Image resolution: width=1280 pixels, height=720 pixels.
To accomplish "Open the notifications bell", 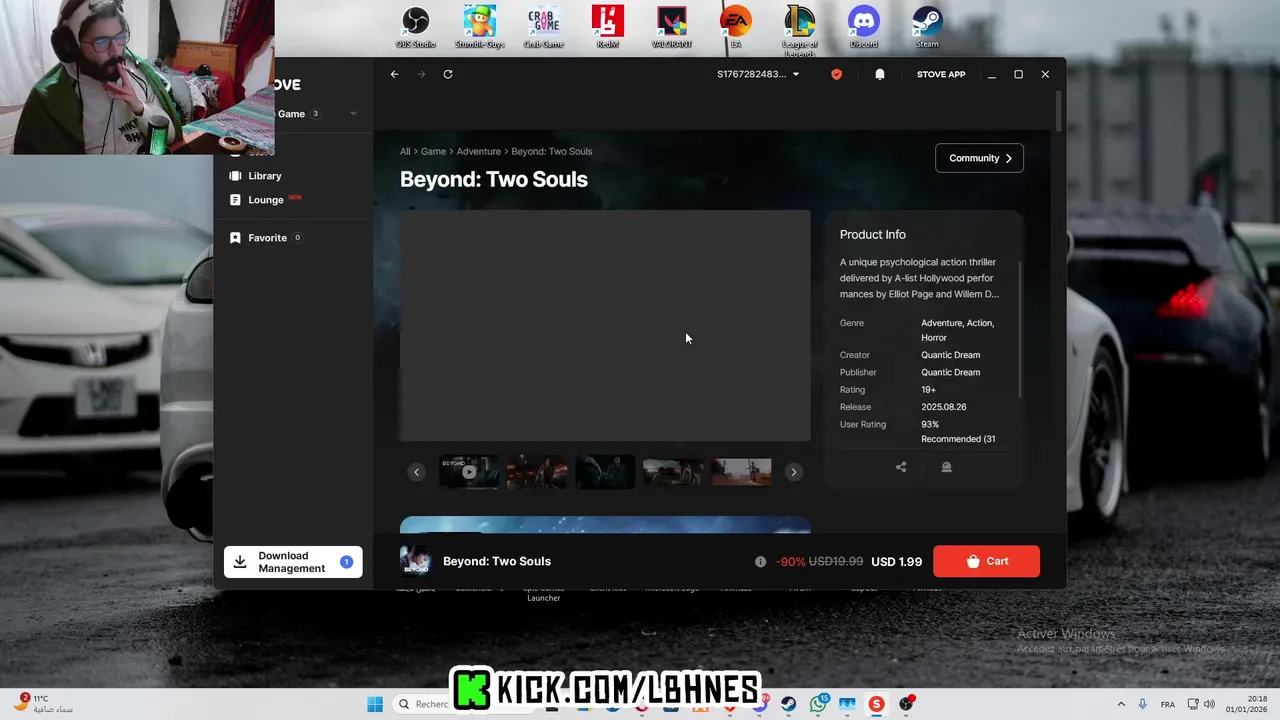I will point(880,74).
